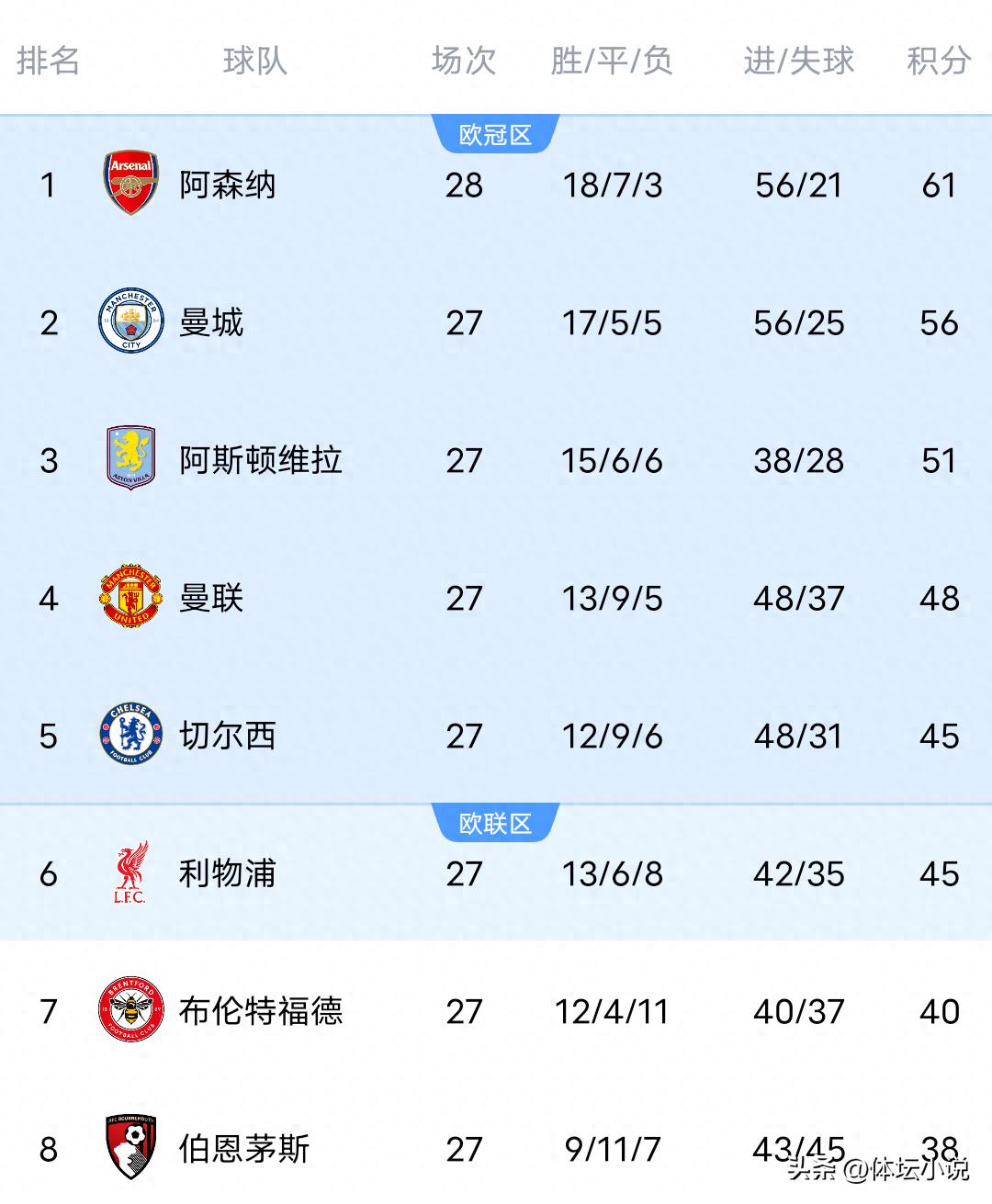Click the Manchester City club crest
This screenshot has height=1204, width=992.
coord(130,321)
